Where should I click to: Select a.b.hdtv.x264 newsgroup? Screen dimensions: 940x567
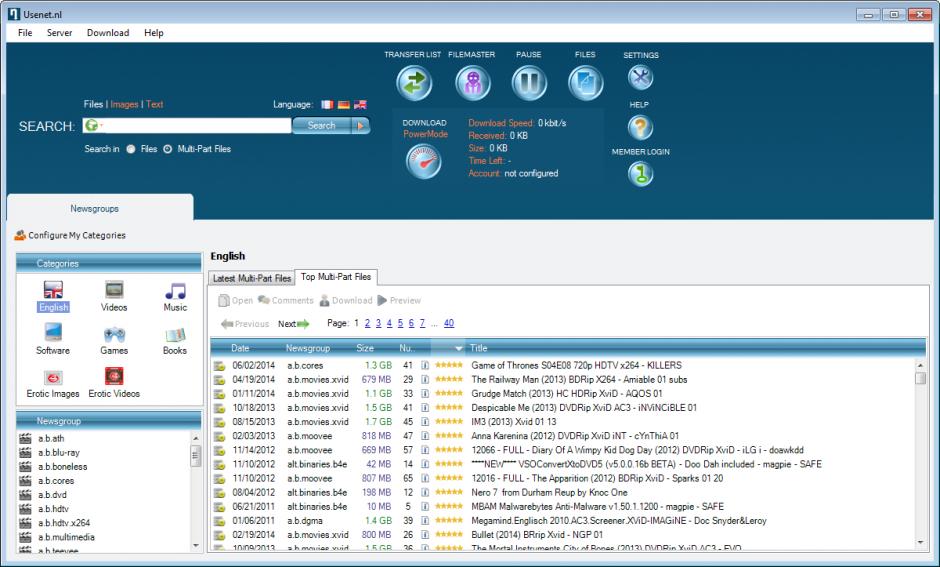click(x=64, y=523)
